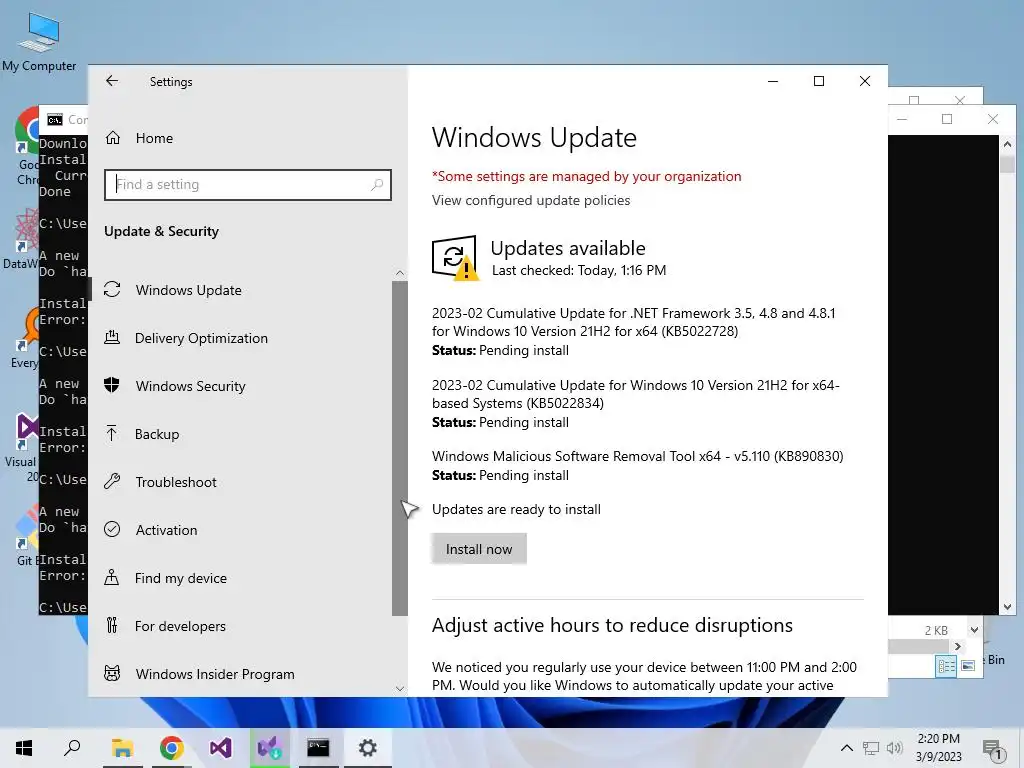Click the Settings gear taskbar icon
Screen dimensions: 1024x768
368,748
